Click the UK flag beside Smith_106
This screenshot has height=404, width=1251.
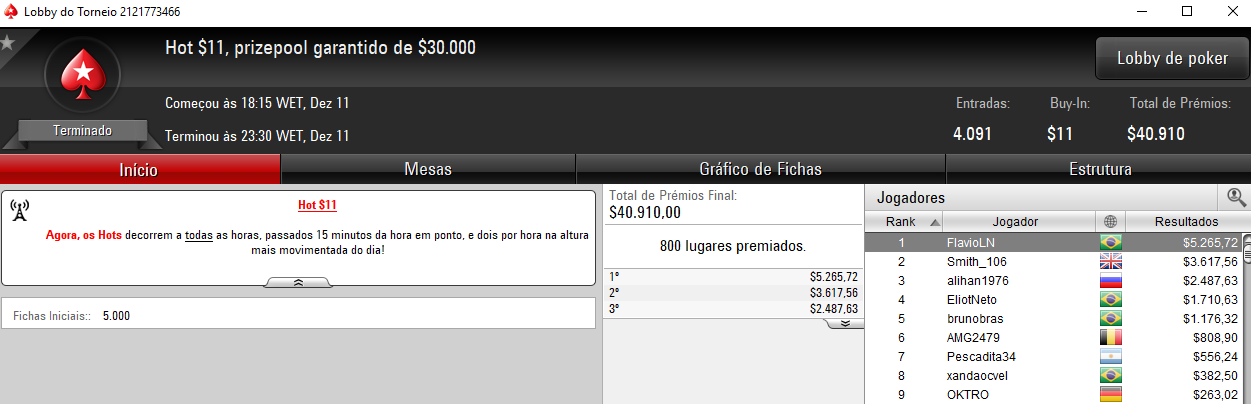tap(1110, 261)
